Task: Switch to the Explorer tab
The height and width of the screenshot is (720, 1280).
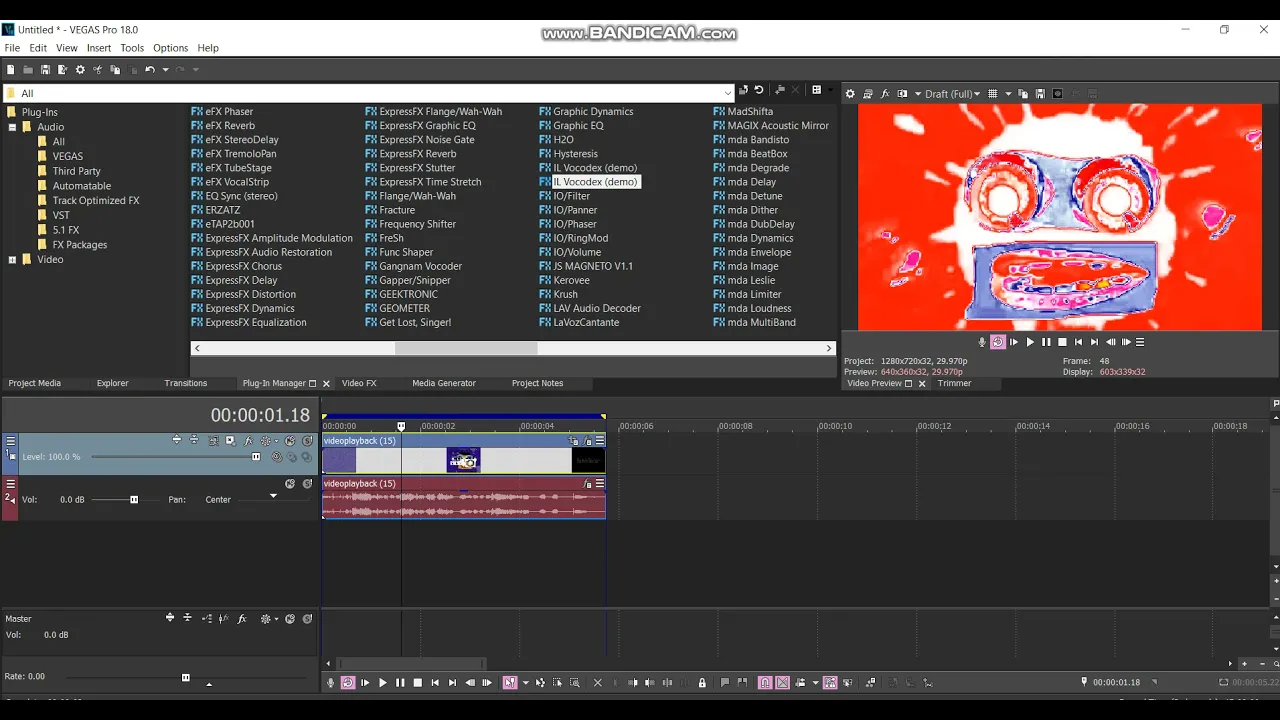Action: pyautogui.click(x=112, y=383)
